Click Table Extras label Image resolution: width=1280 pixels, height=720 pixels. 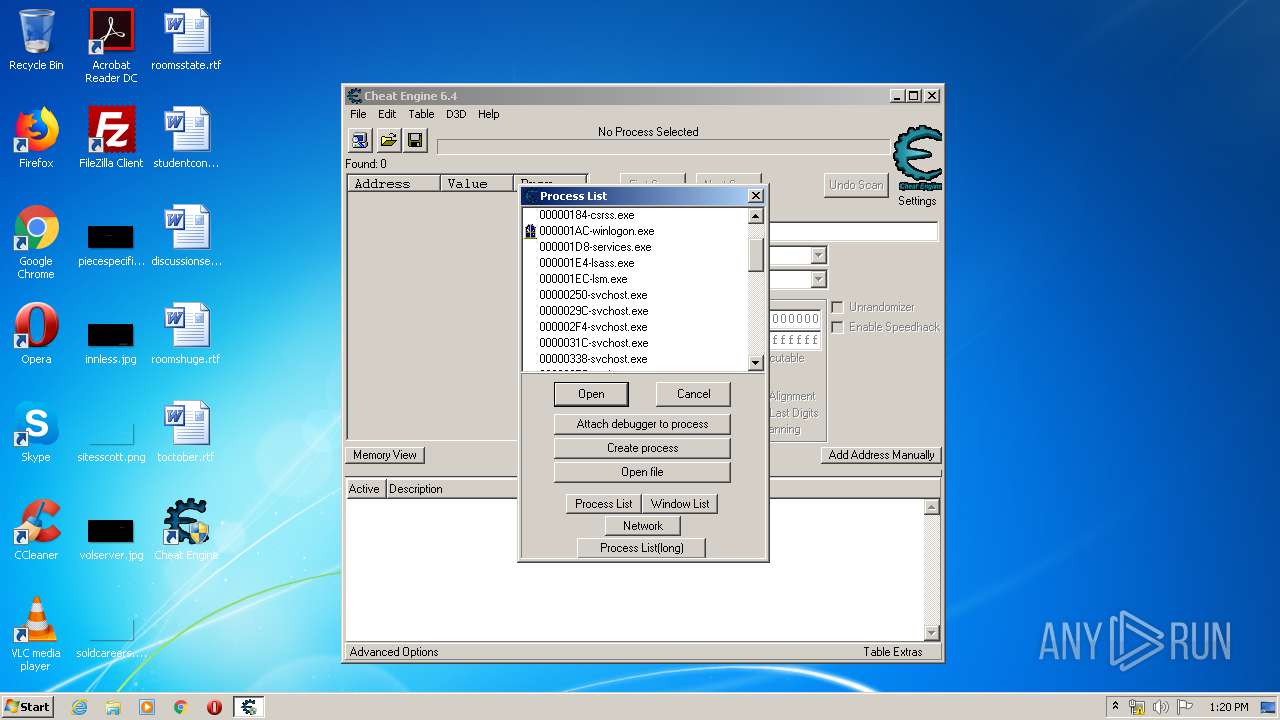click(893, 652)
